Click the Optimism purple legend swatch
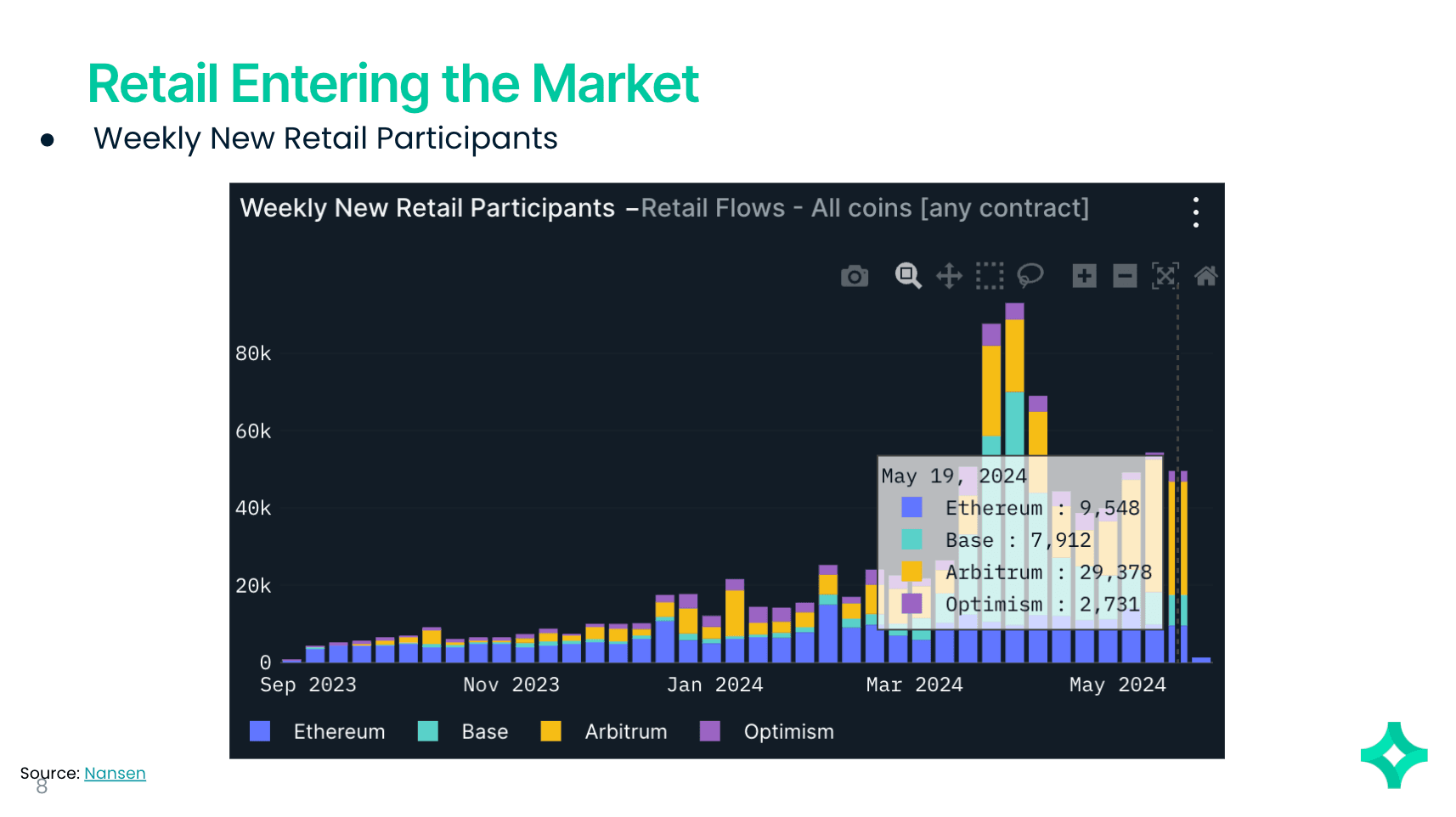 709,731
